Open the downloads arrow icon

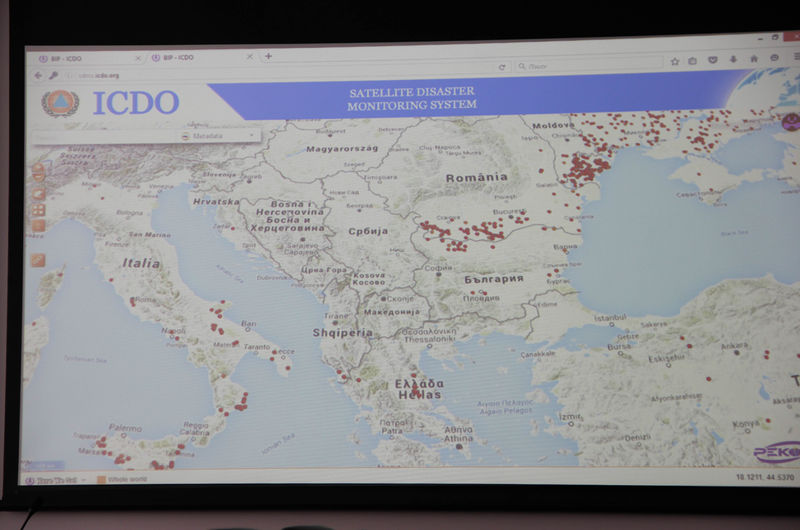(x=733, y=59)
